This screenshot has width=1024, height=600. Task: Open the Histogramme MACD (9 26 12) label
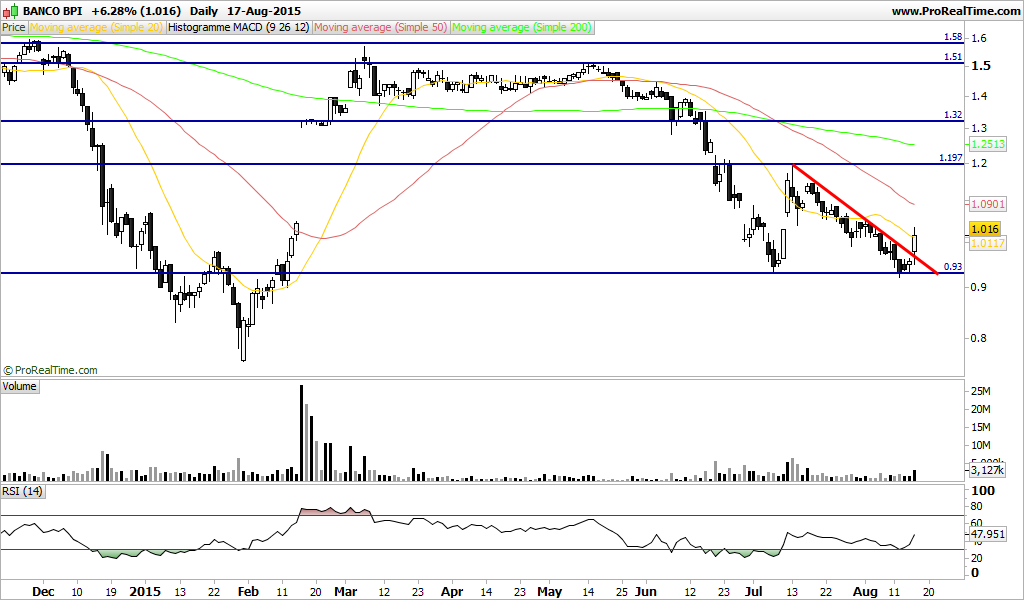[x=239, y=27]
